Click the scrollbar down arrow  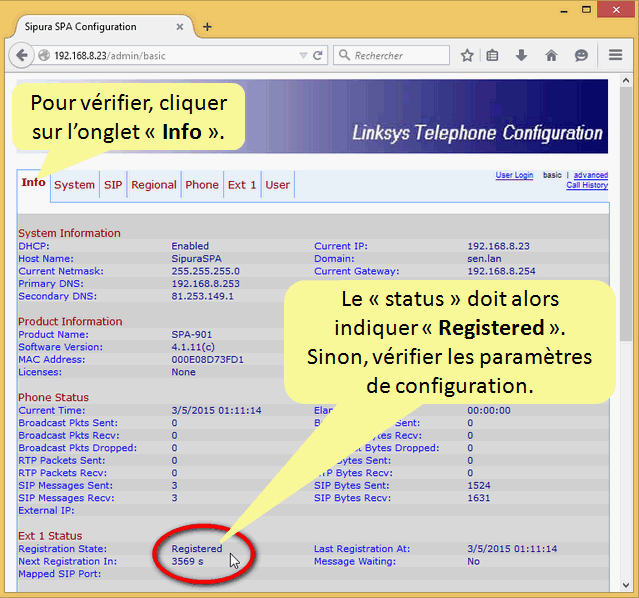click(x=626, y=586)
